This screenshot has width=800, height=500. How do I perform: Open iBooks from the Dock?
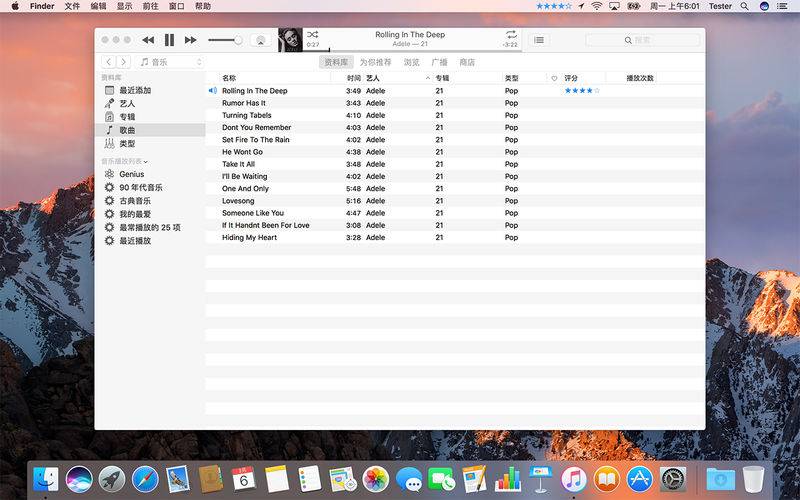pos(607,479)
